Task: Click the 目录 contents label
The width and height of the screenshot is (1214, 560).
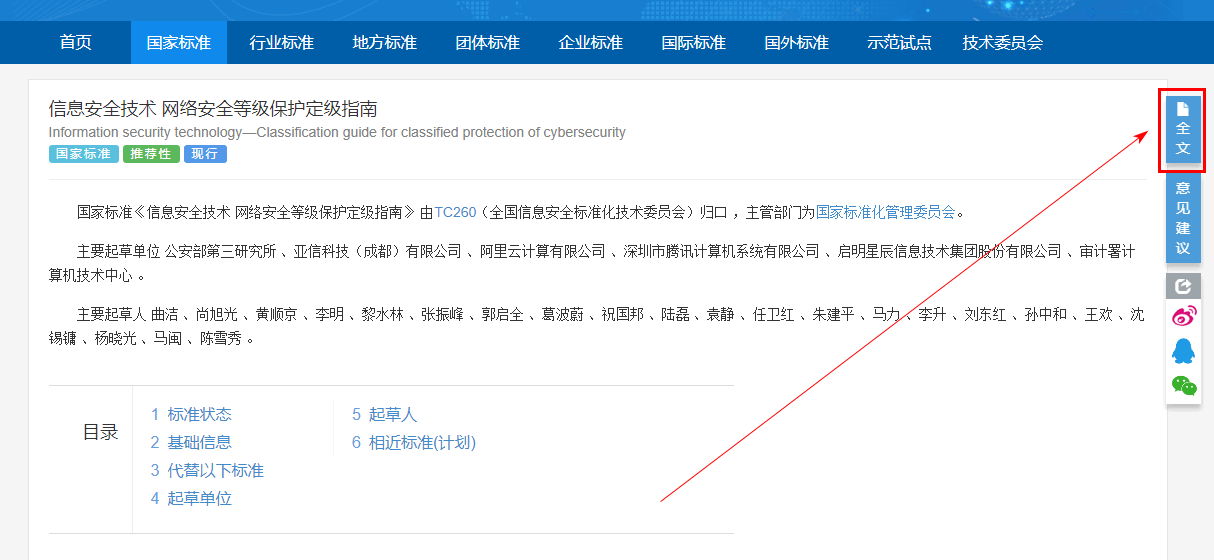Action: 100,432
